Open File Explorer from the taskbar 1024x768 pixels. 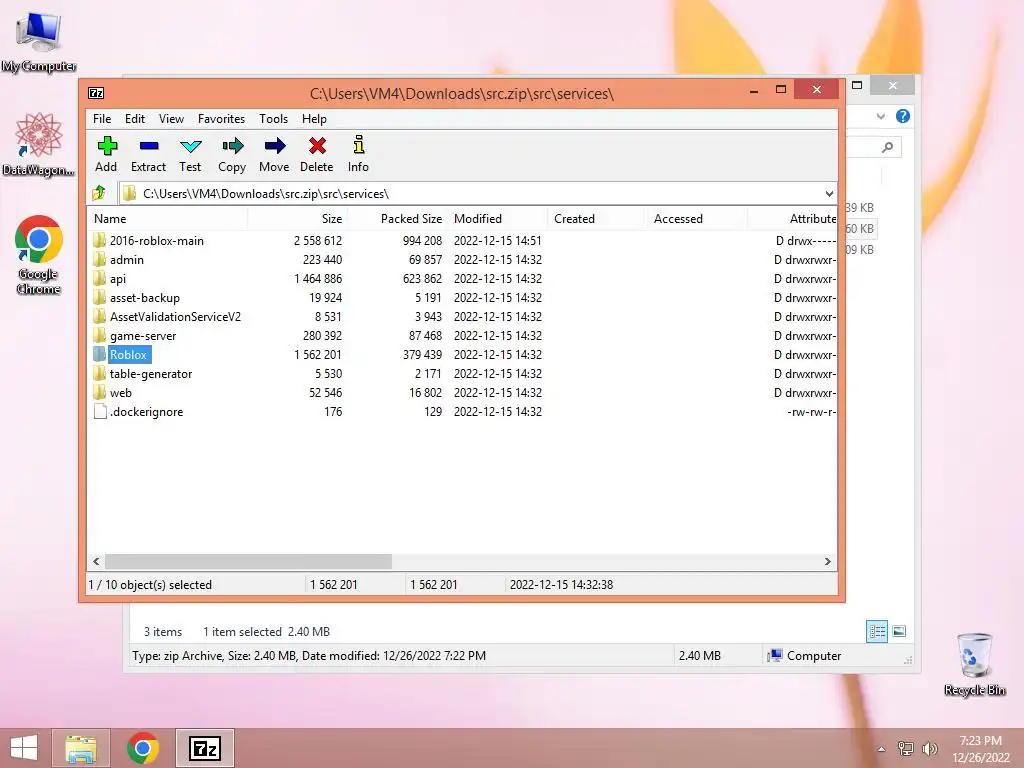(81, 748)
